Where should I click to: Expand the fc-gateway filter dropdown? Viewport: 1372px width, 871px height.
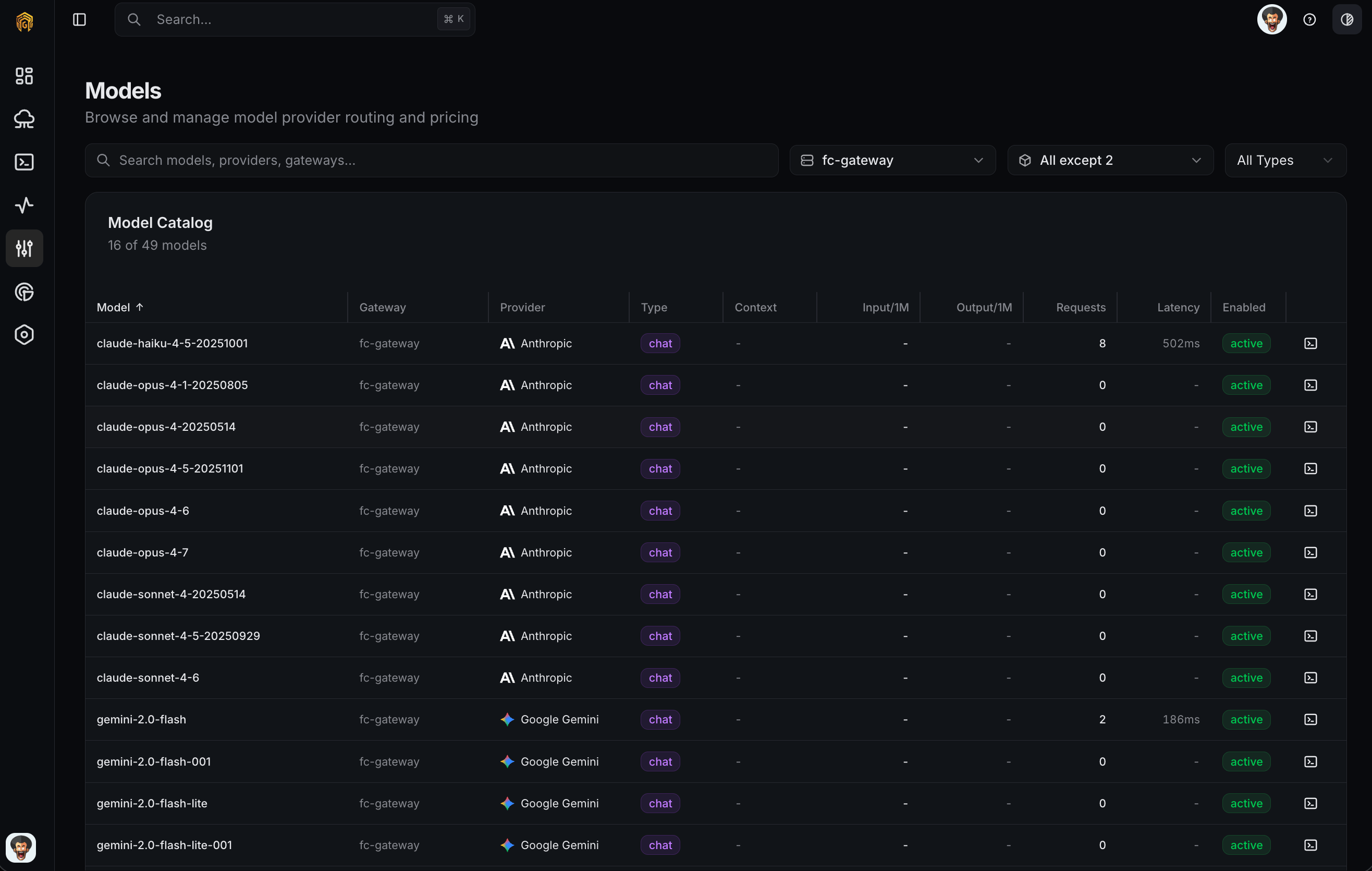(892, 160)
